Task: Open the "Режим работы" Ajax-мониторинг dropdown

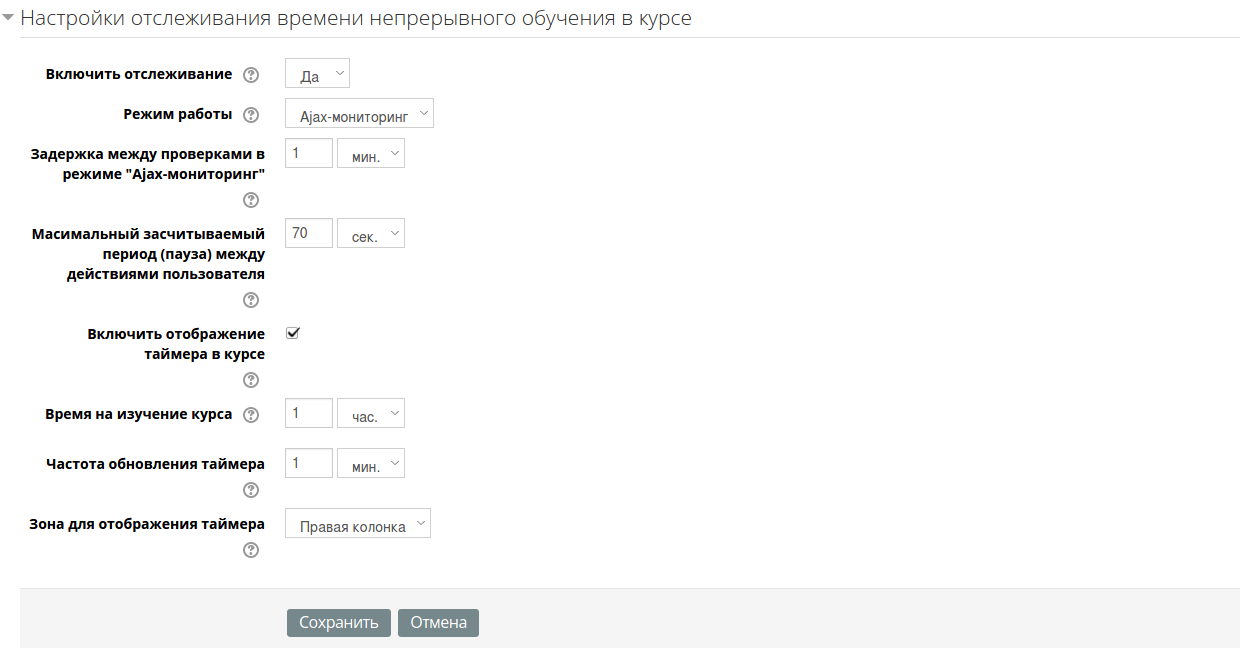Action: 359,115
